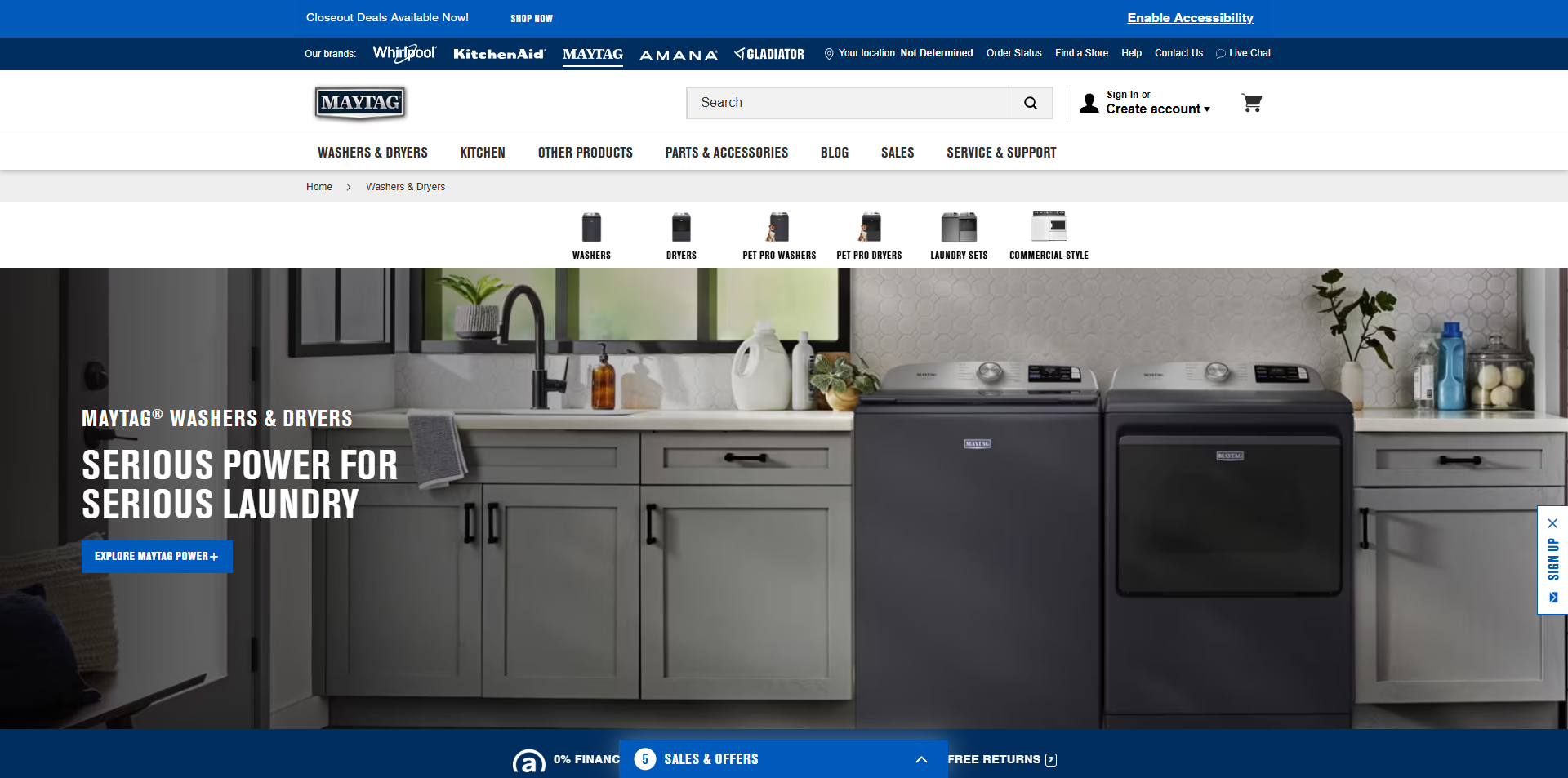Image resolution: width=1568 pixels, height=778 pixels.
Task: Dismiss the Sign Up side panel
Action: pos(1552,523)
